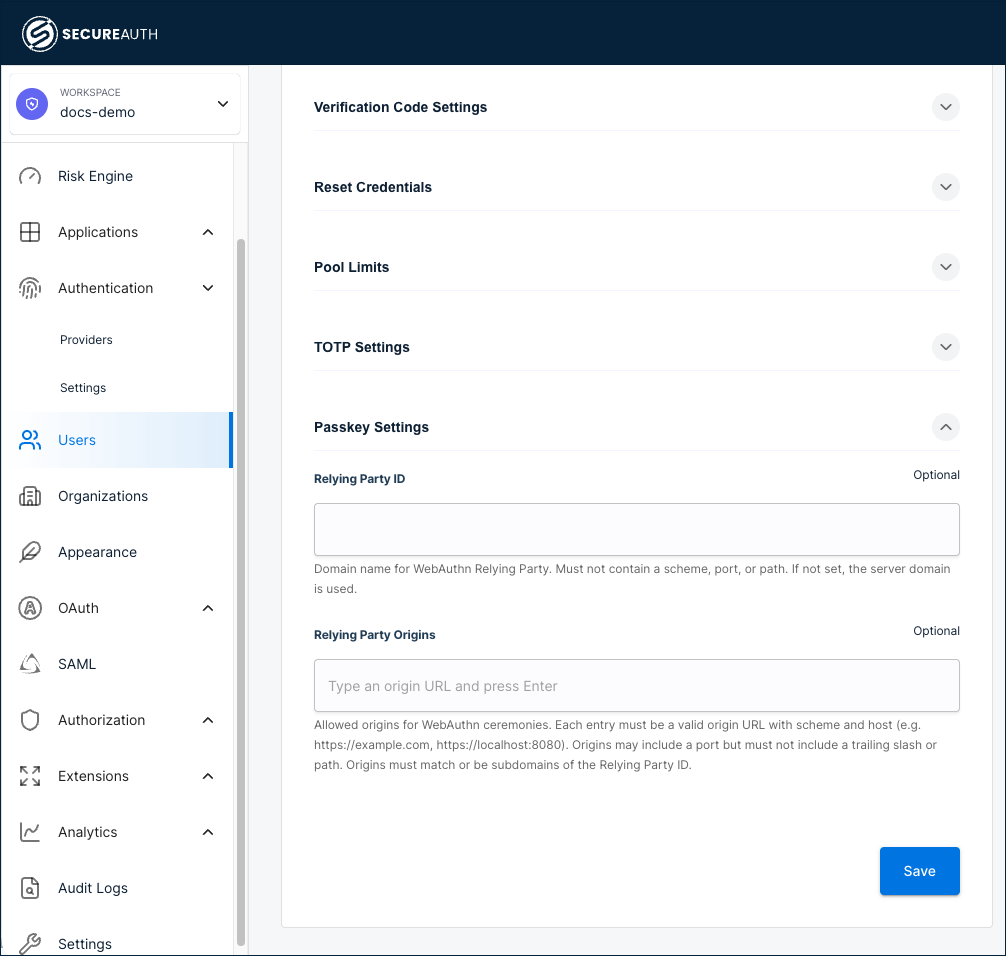Select the Users icon in the sidebar
This screenshot has height=956, width=1006.
tap(30, 440)
